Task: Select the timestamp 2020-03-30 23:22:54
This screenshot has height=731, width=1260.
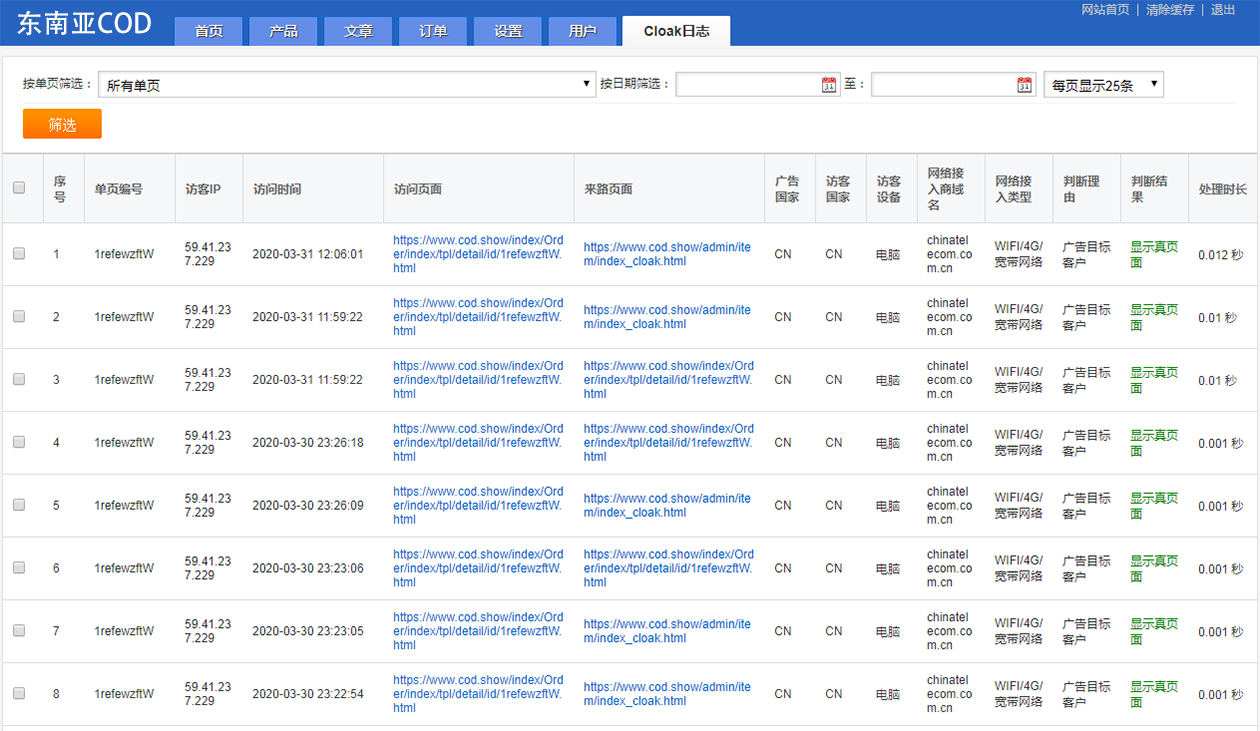Action: click(308, 694)
